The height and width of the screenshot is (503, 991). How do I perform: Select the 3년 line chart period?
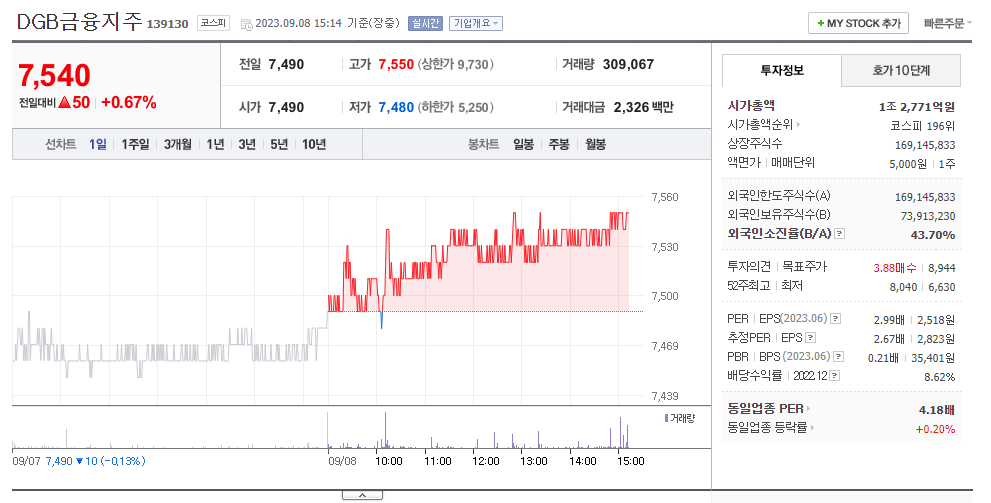(x=246, y=145)
